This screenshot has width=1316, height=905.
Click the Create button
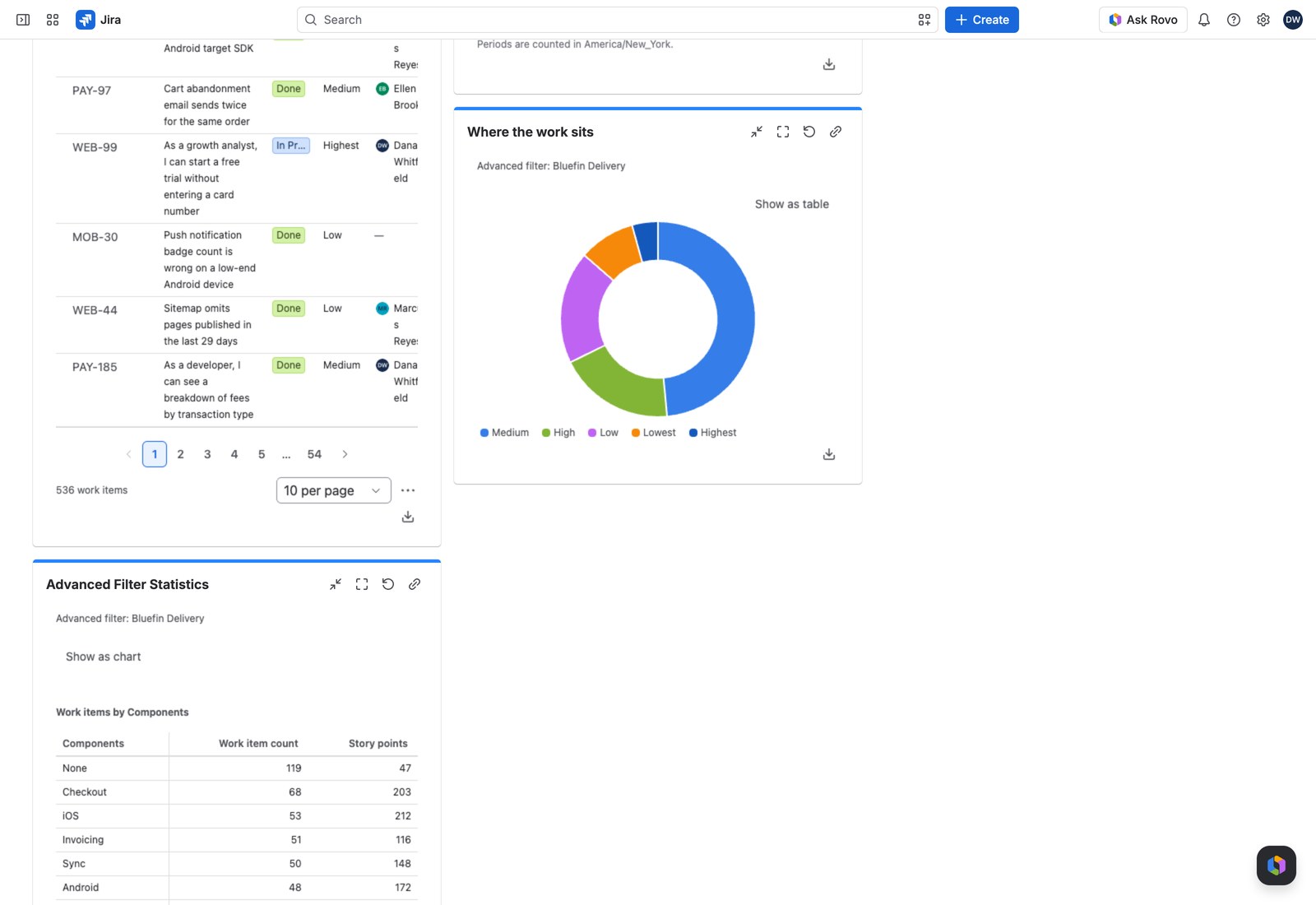coord(982,20)
